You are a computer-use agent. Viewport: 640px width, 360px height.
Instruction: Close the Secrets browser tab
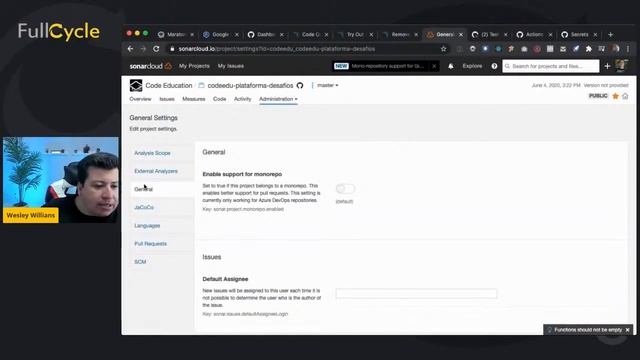[x=595, y=35]
